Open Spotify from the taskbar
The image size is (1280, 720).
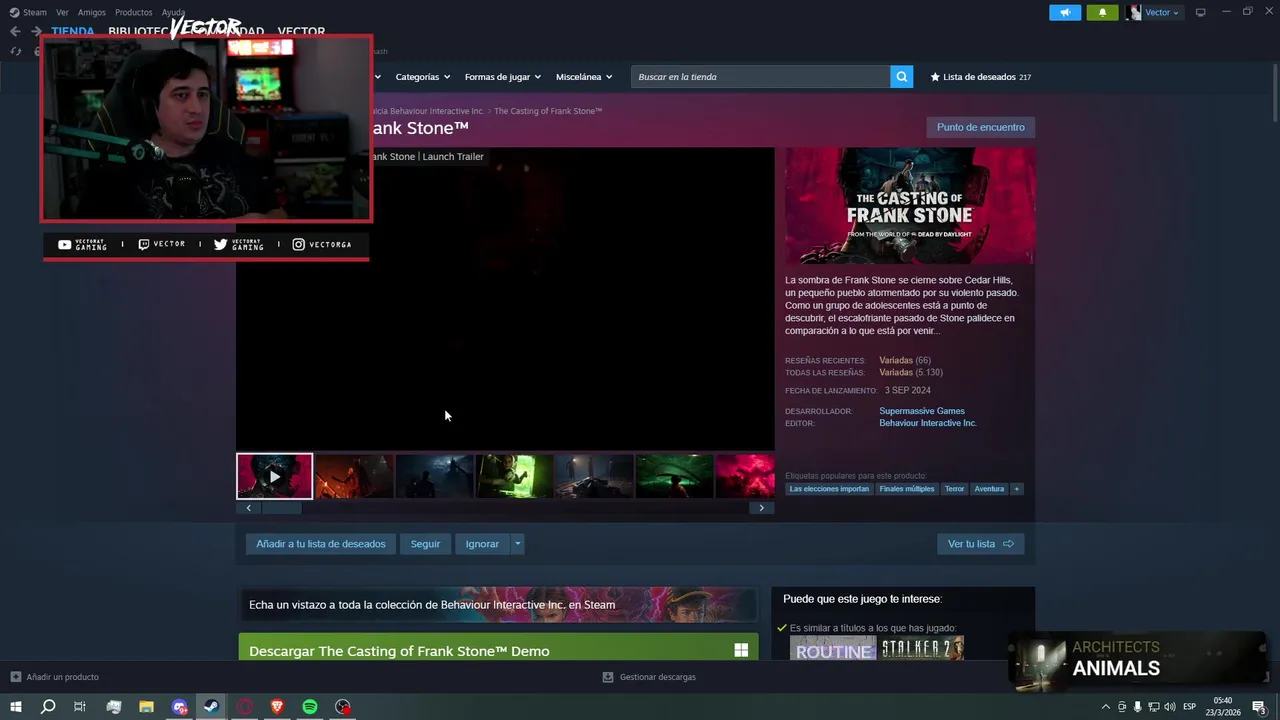point(310,707)
